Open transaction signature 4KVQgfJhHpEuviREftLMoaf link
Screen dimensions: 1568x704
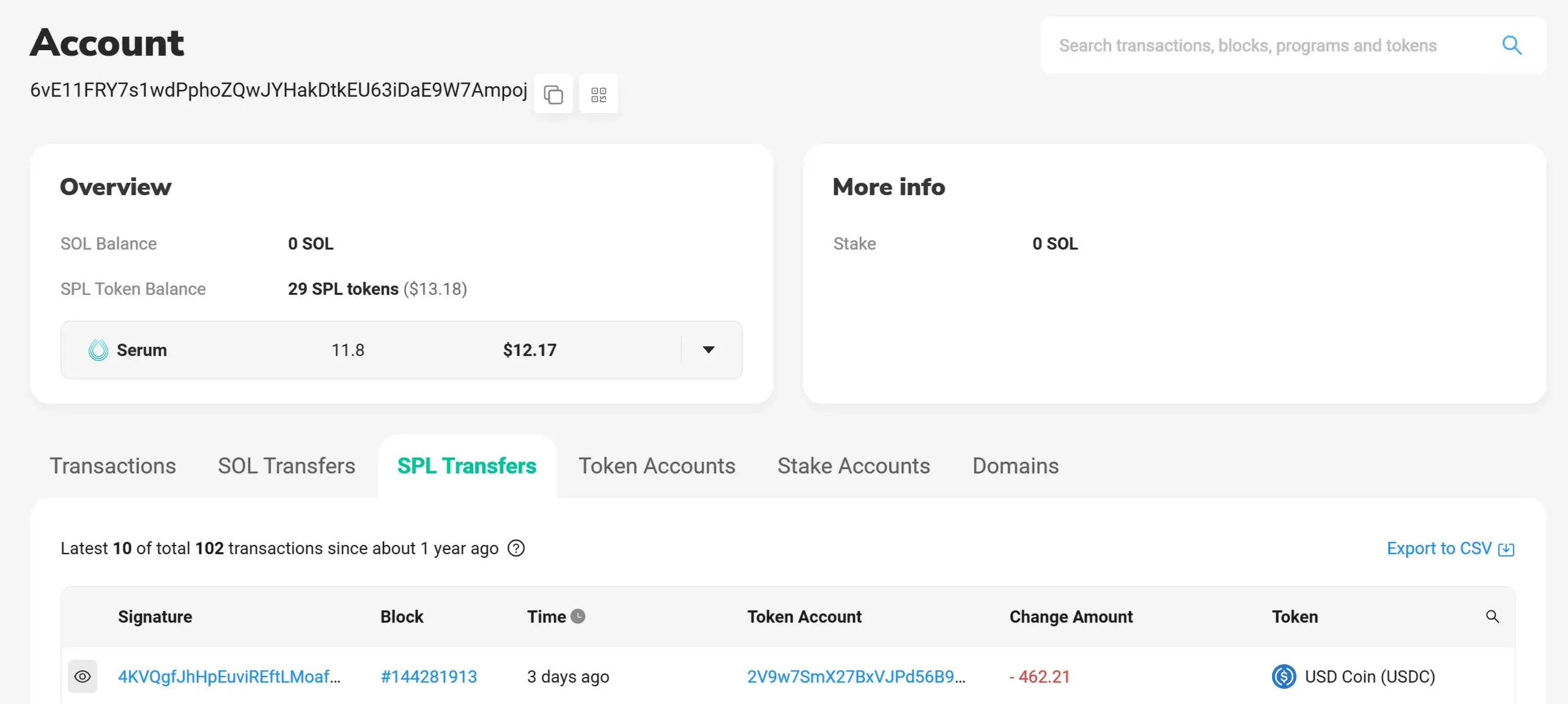229,676
